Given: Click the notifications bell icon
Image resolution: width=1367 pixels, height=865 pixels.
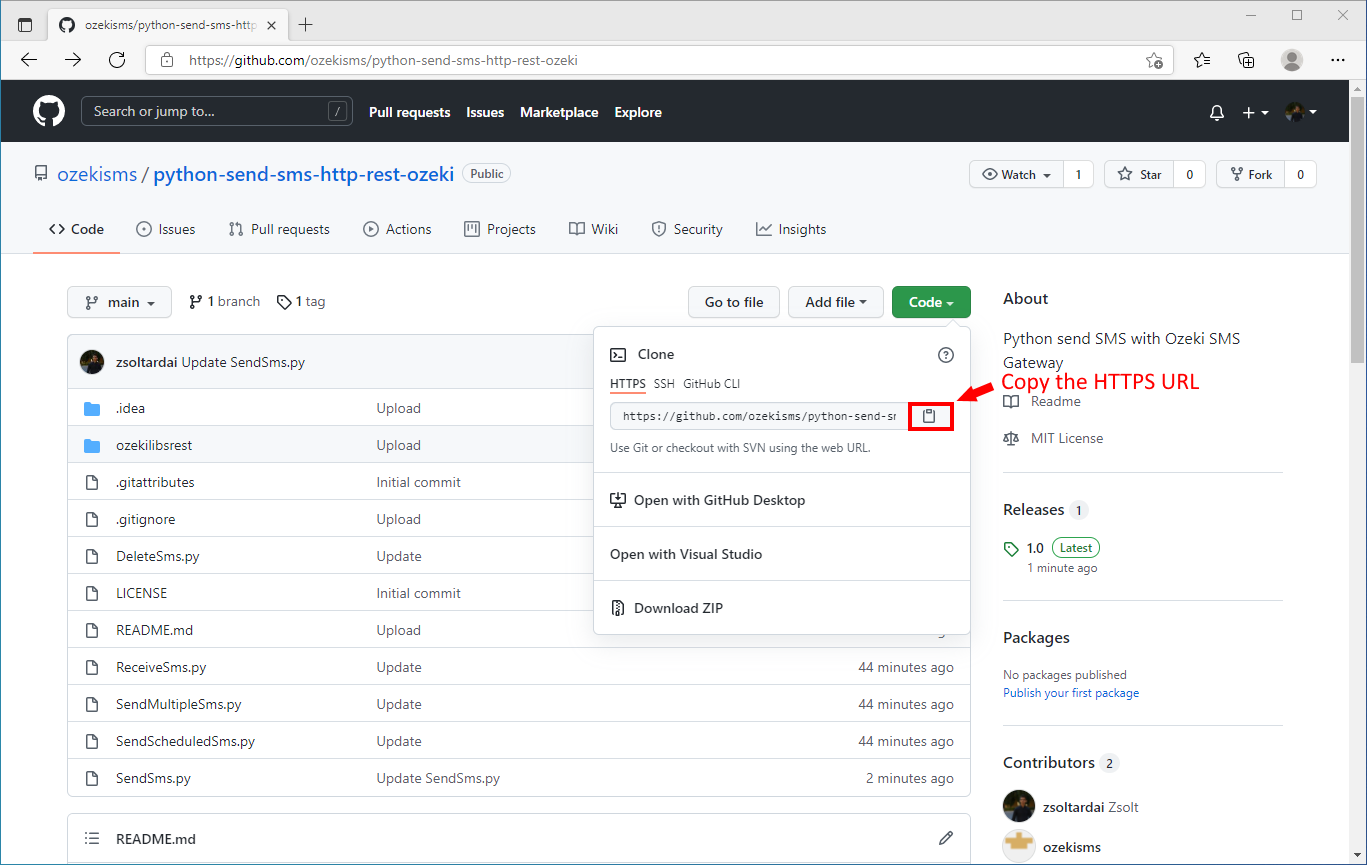Looking at the screenshot, I should click(x=1216, y=112).
